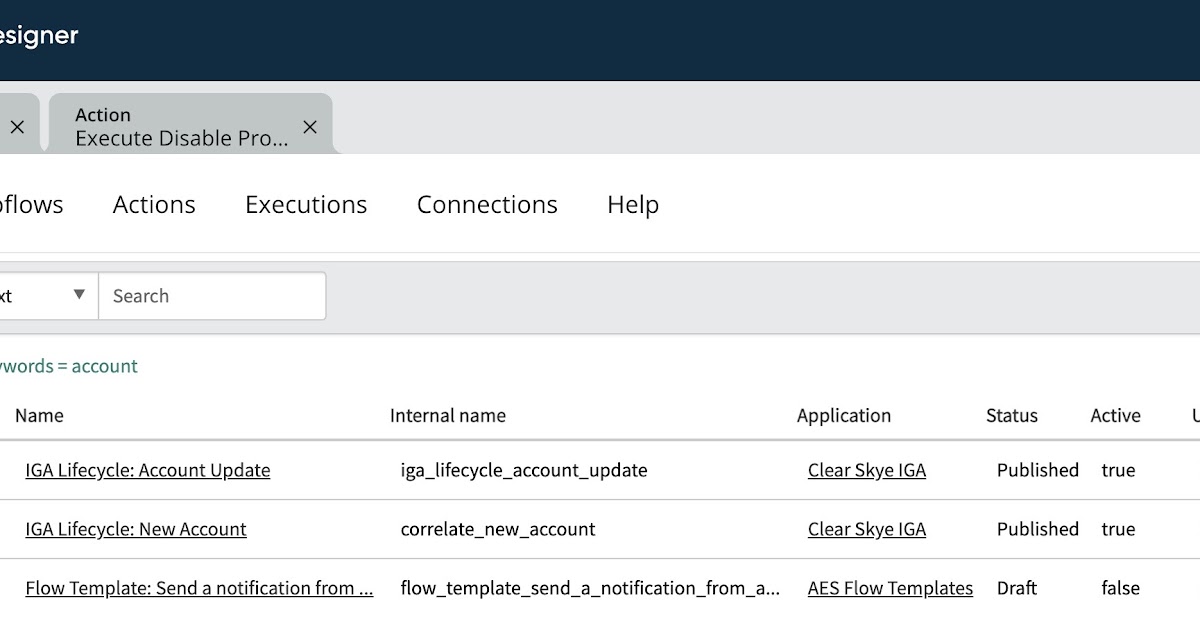Image resolution: width=1200 pixels, height=630 pixels.
Task: Open the Clear Skye IGA application link
Action: tap(866, 470)
